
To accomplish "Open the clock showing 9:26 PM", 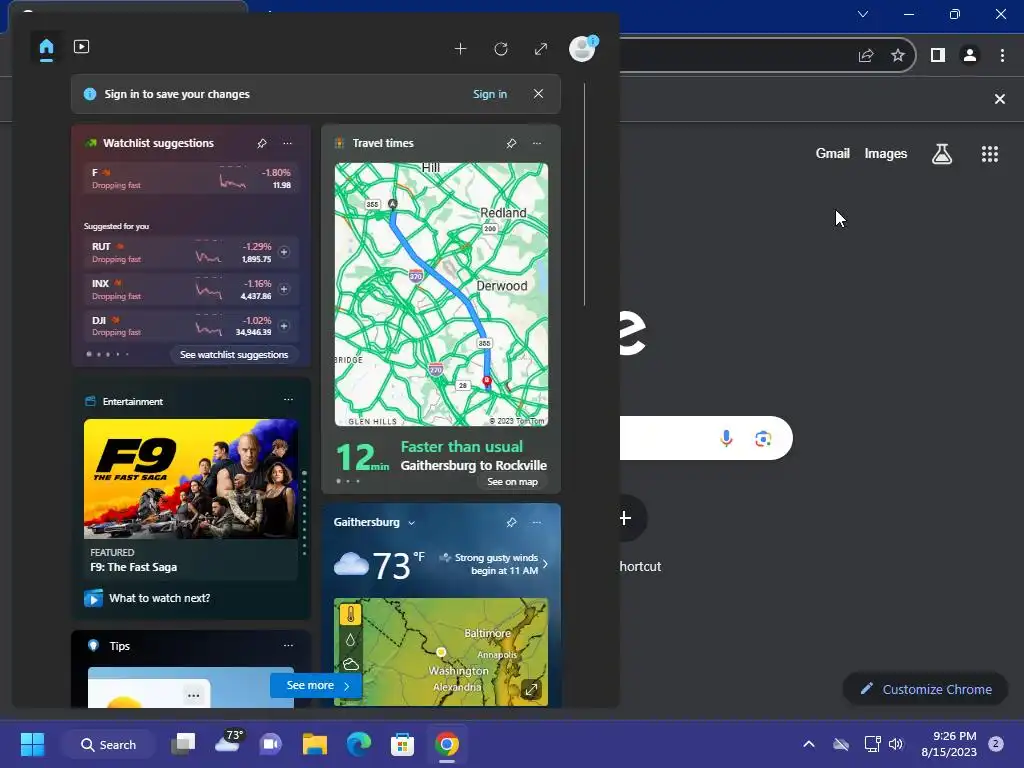I will coord(949,744).
